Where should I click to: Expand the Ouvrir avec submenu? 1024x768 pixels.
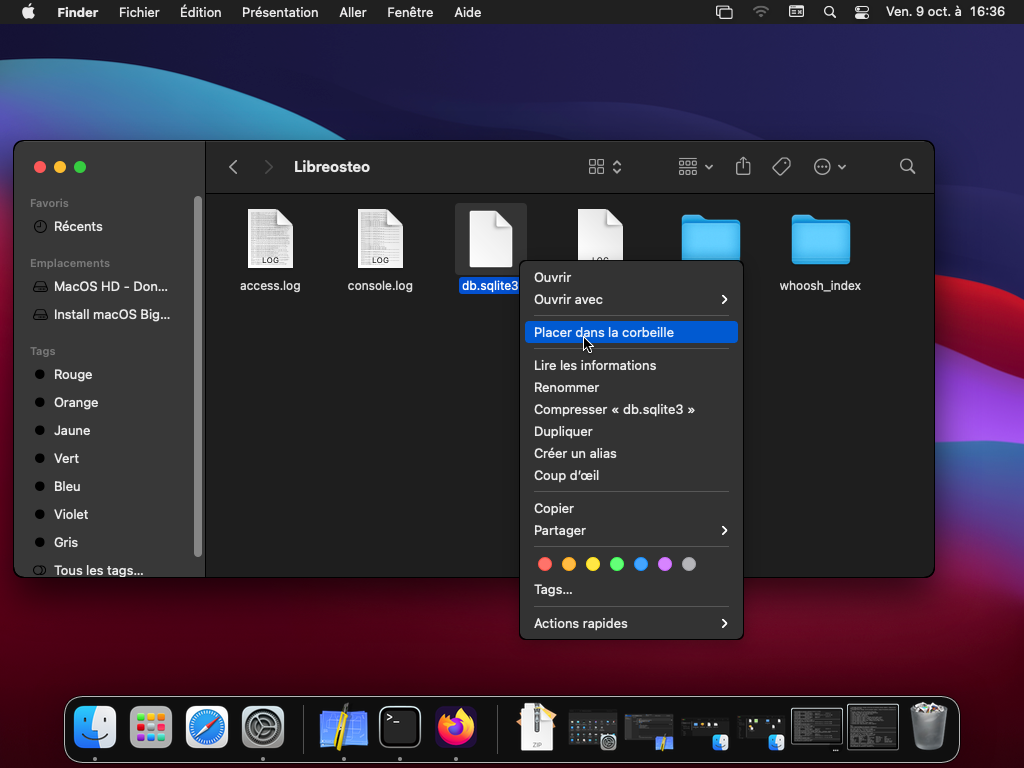point(632,300)
